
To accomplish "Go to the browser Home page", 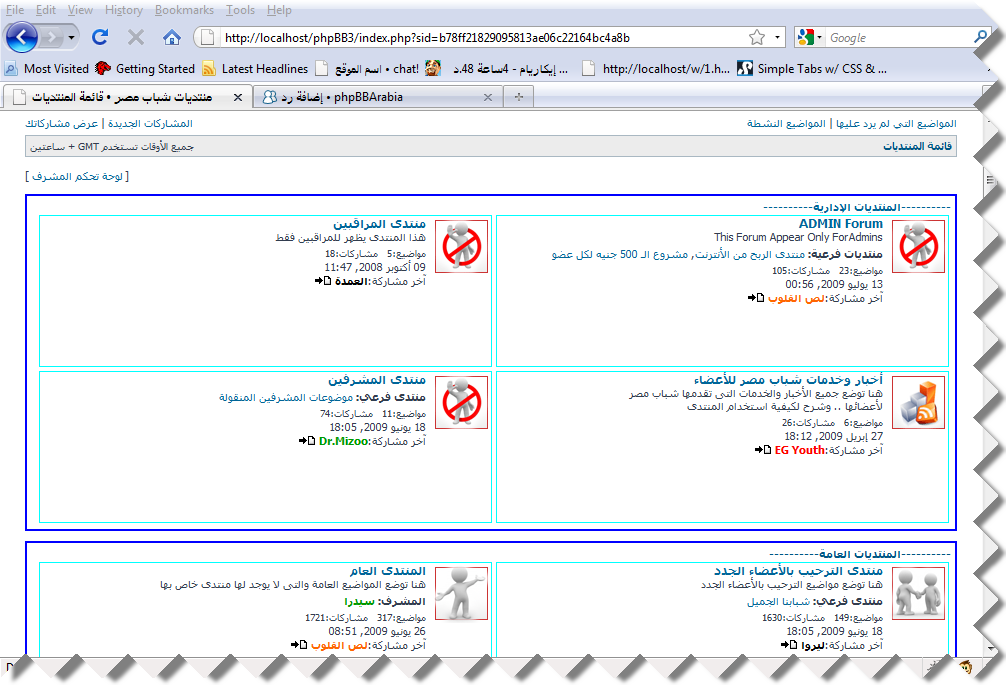I will (172, 38).
